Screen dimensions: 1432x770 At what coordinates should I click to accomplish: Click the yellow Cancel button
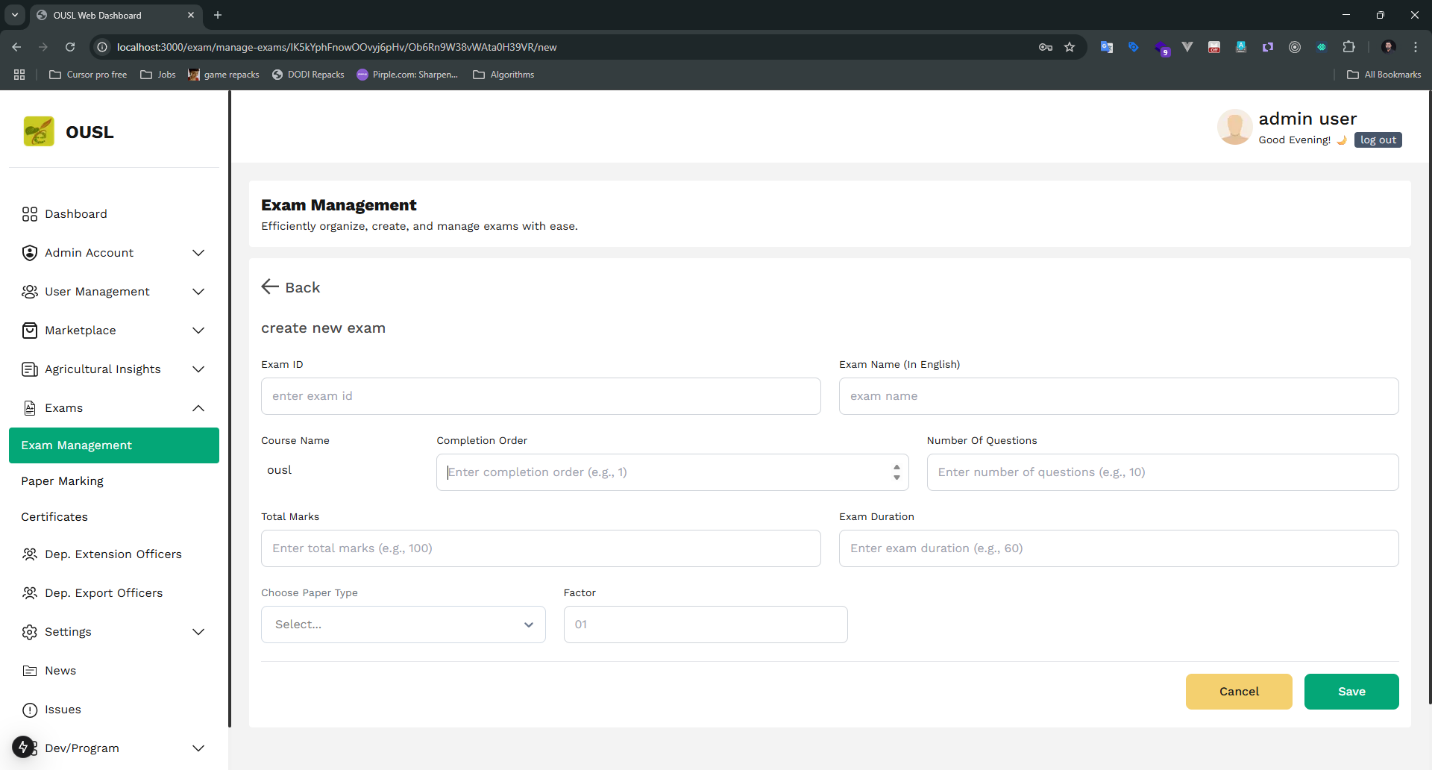click(1238, 691)
